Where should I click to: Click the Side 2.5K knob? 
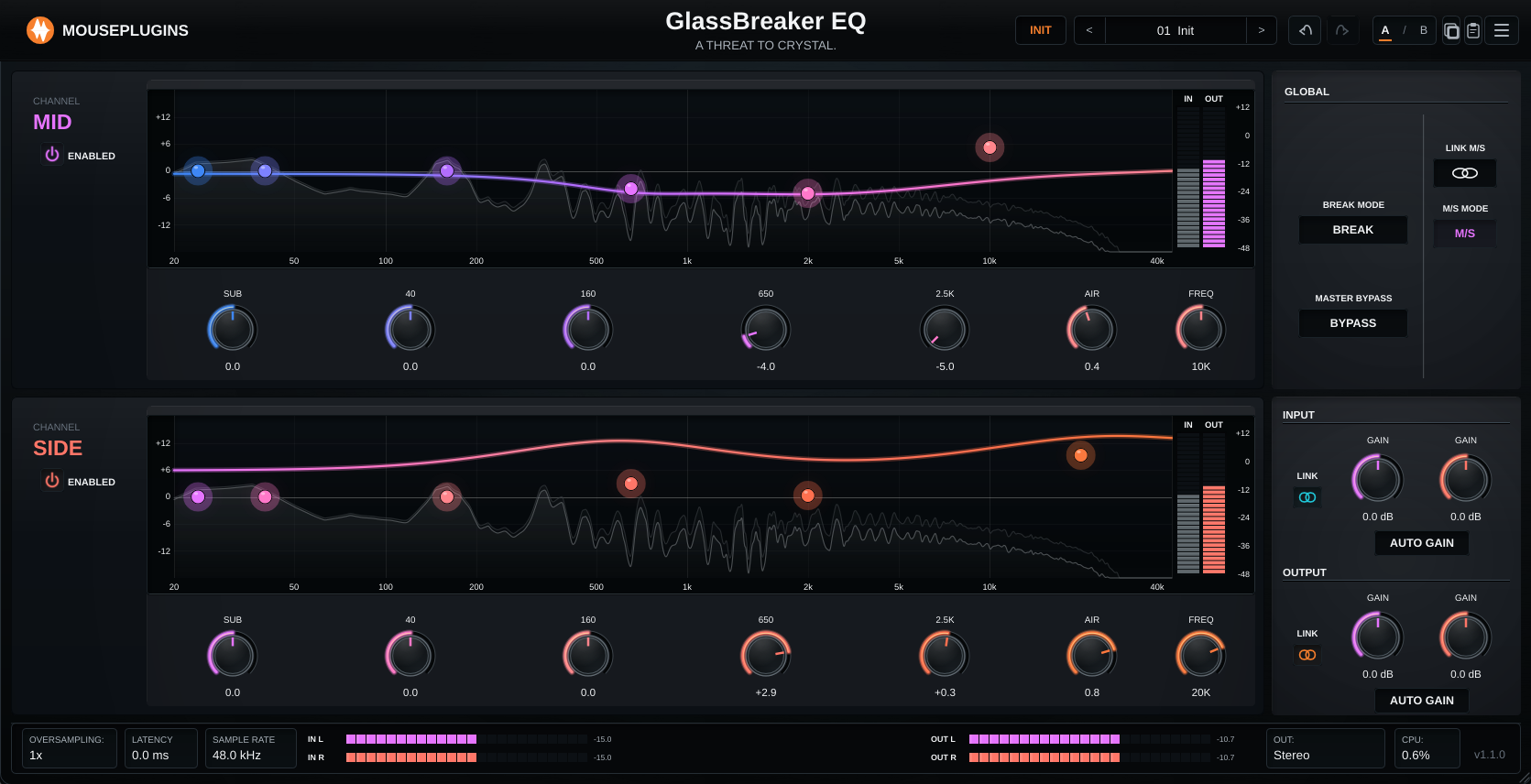click(x=945, y=655)
